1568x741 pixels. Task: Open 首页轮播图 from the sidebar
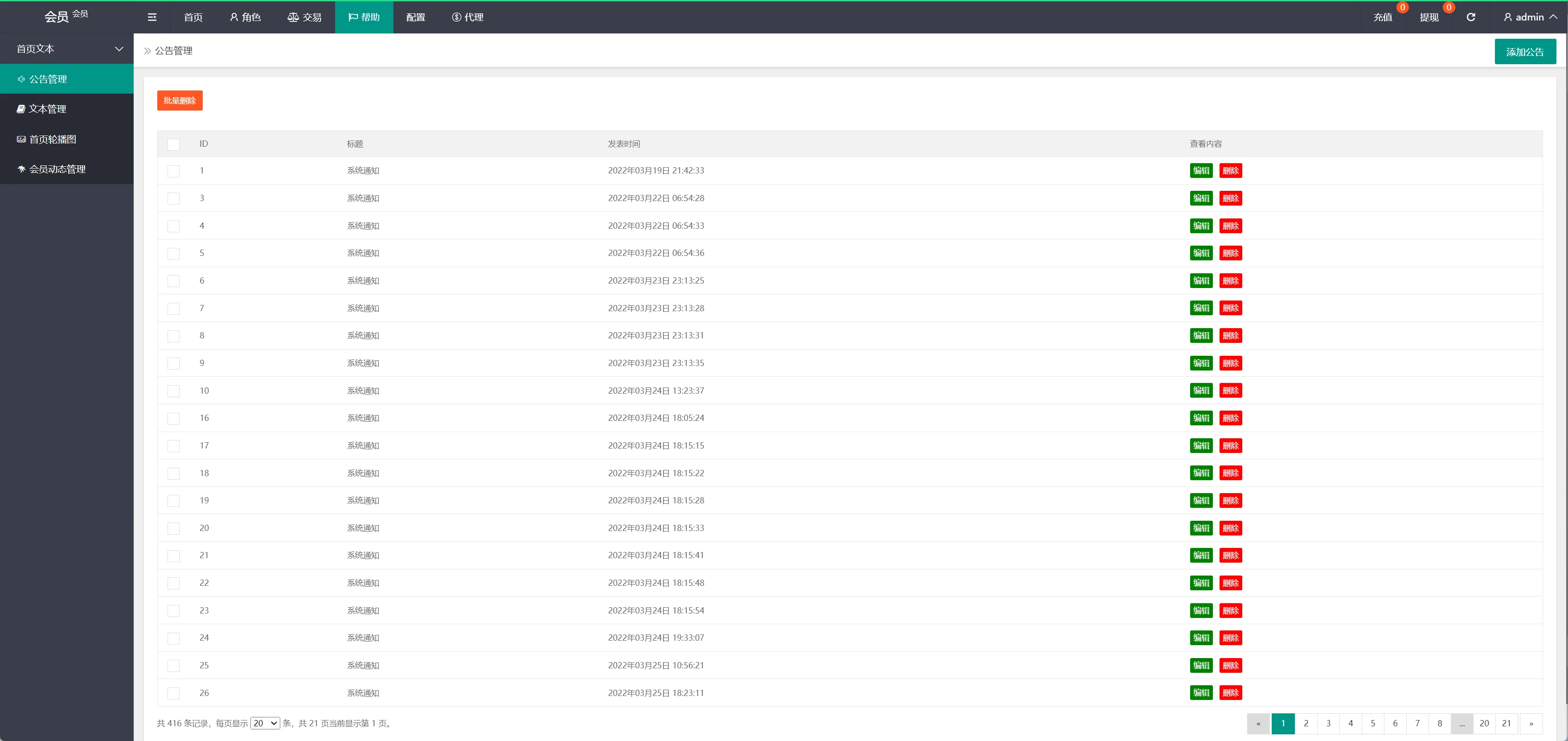click(x=52, y=140)
